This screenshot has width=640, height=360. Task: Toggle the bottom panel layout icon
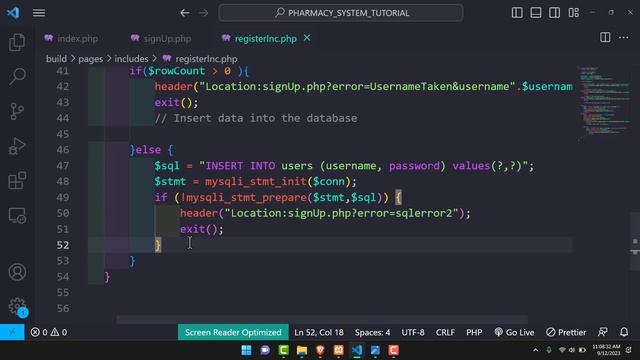pos(536,13)
